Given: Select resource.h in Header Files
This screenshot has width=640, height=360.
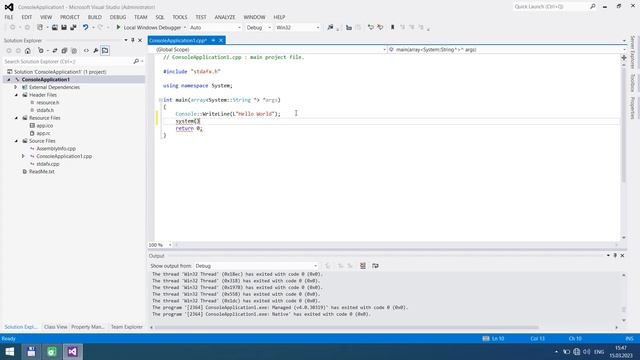Looking at the screenshot, I should (x=47, y=102).
